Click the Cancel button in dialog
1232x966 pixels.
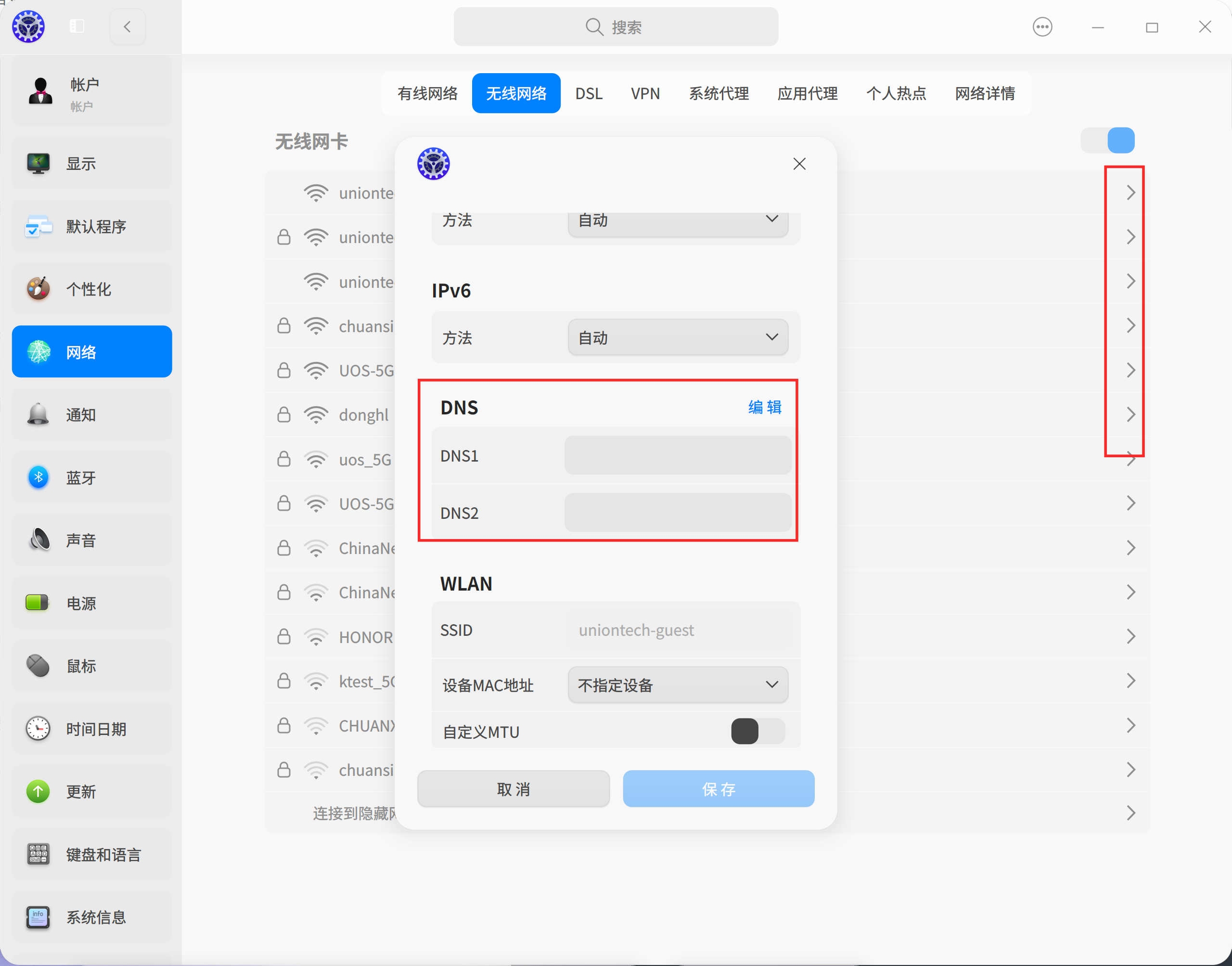click(x=513, y=788)
